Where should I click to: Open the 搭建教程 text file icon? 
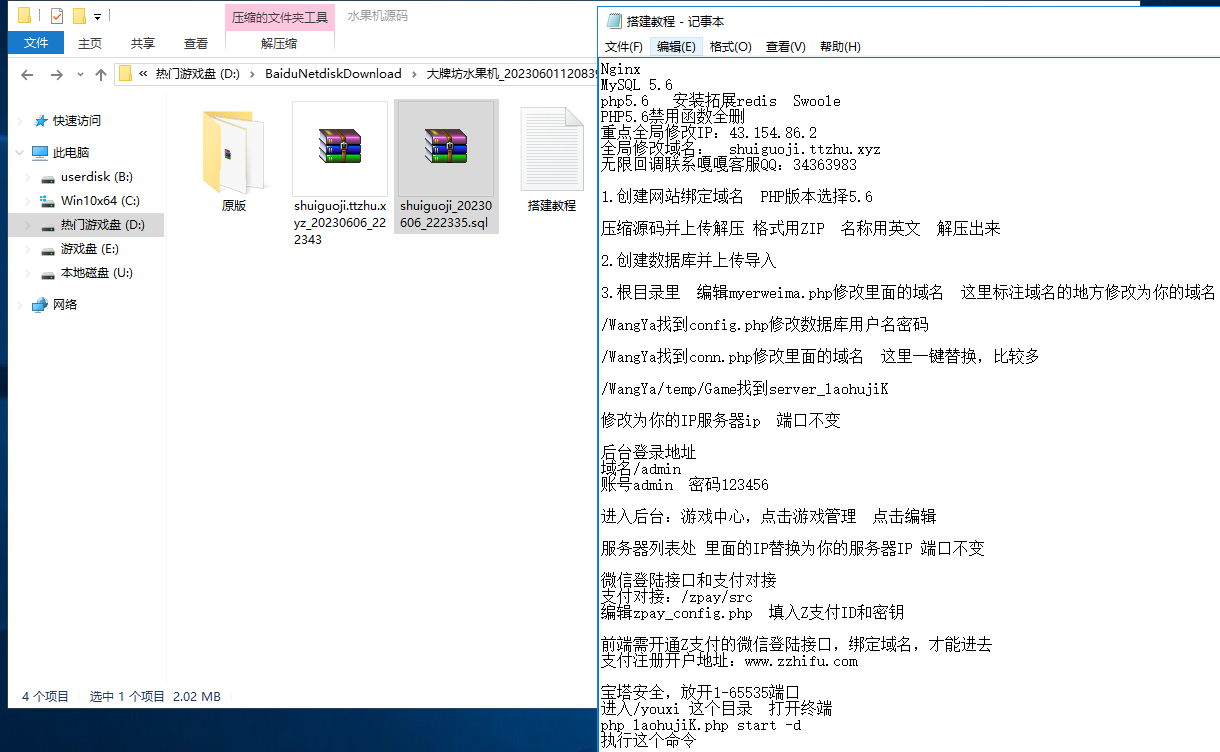point(551,150)
